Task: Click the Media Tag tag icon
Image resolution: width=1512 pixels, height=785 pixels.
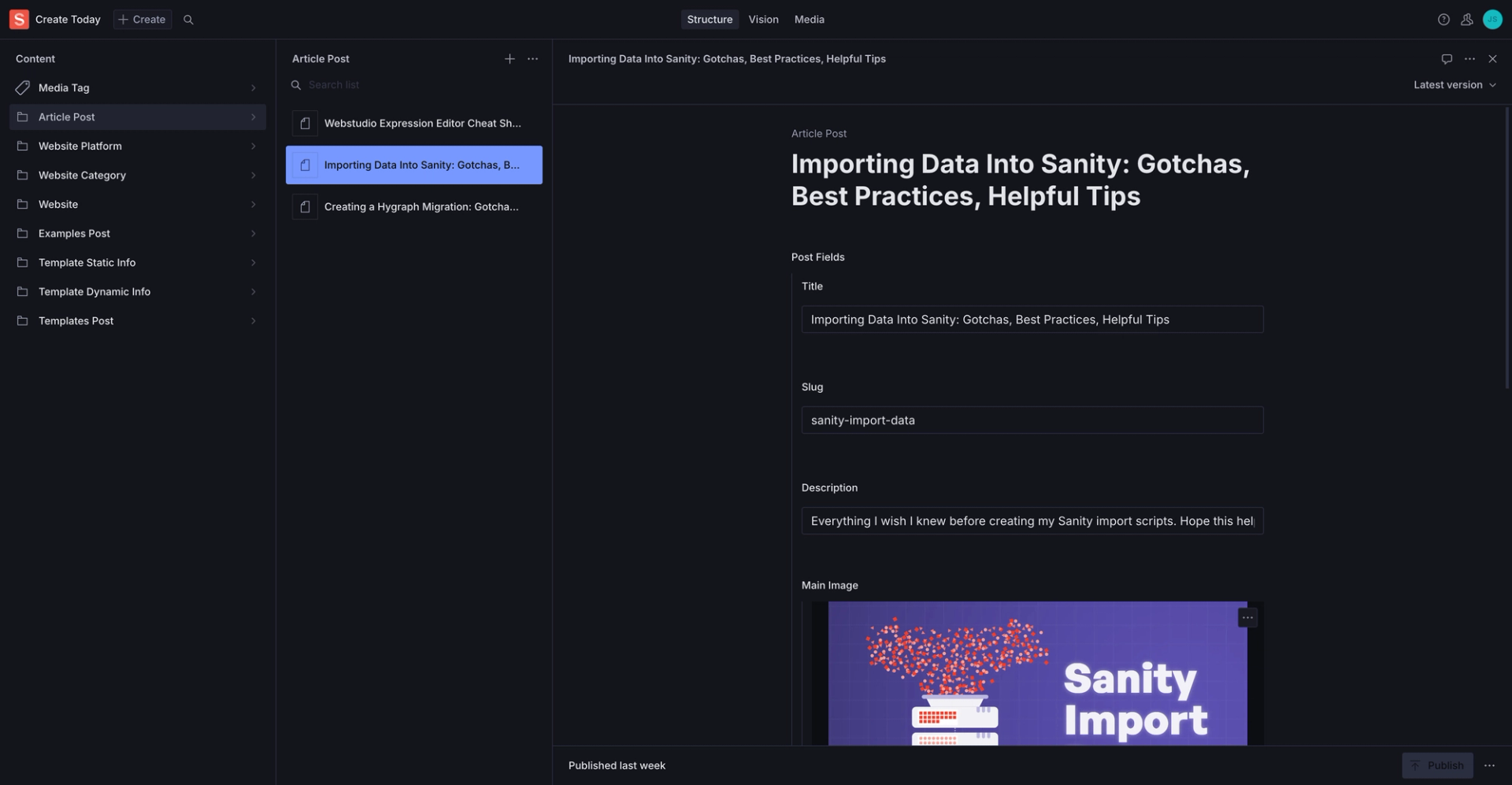Action: [x=22, y=87]
